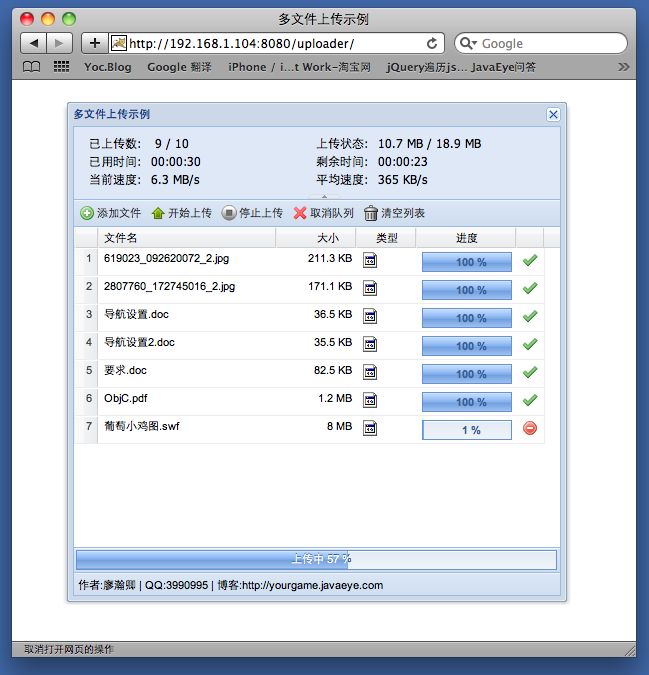
Task: Sort by 进度 column header
Action: coord(466,238)
